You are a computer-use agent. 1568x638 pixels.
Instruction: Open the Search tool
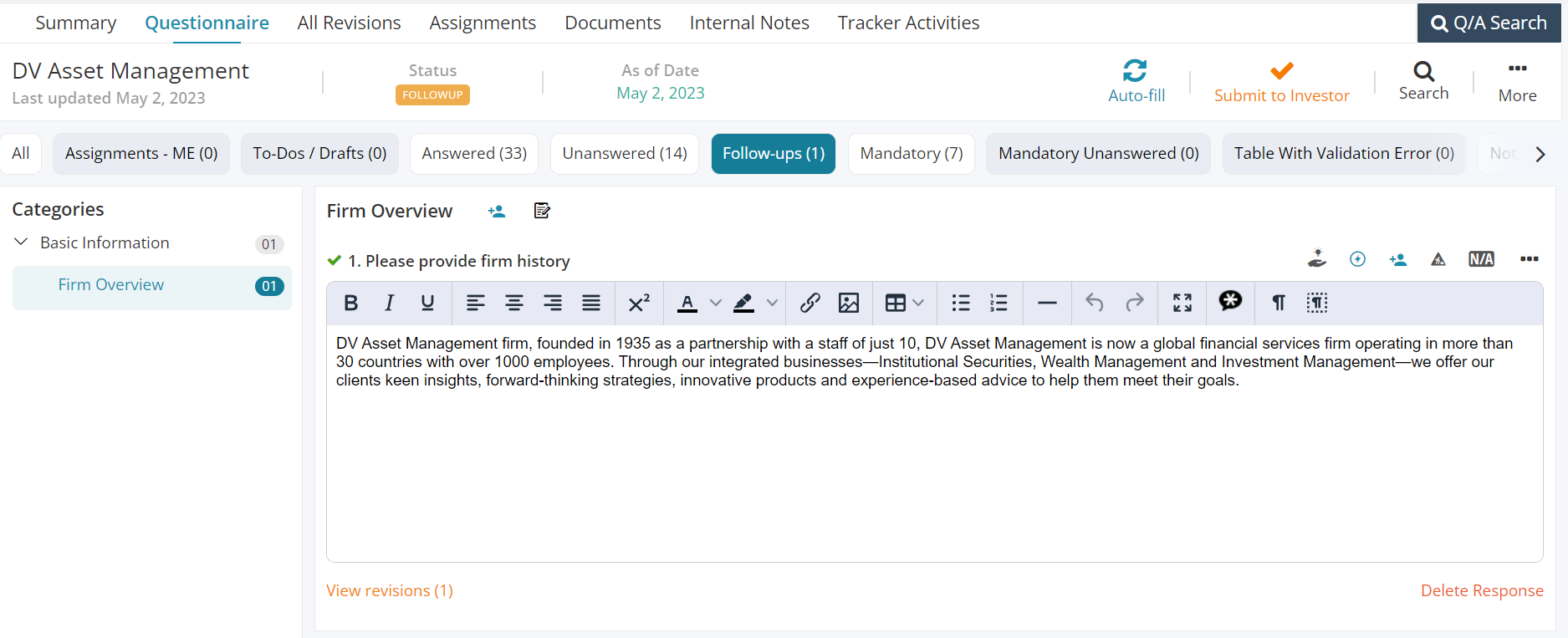[1424, 81]
